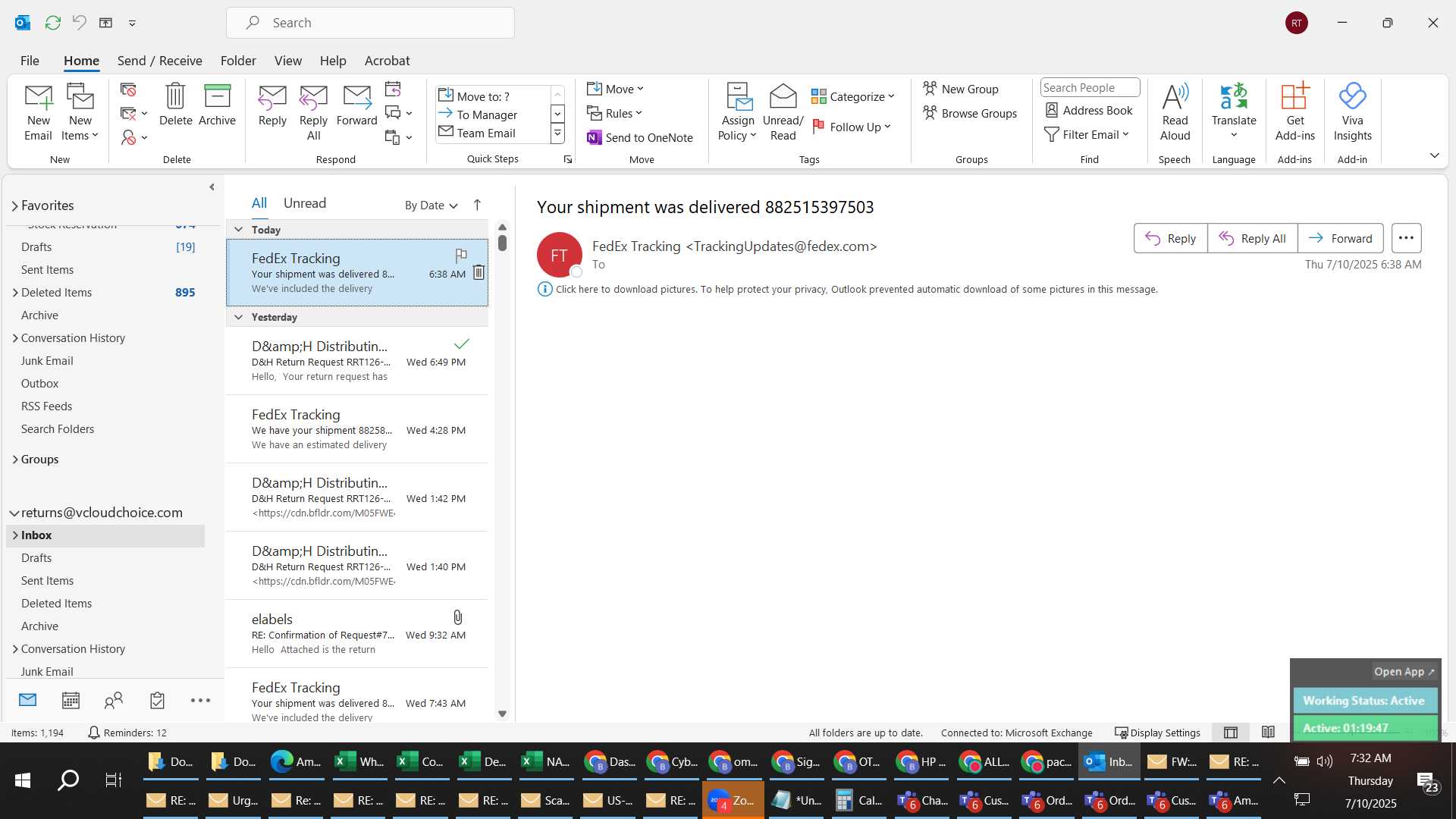1456x819 pixels.
Task: Open the Filter Email dropdown
Action: click(x=1087, y=134)
